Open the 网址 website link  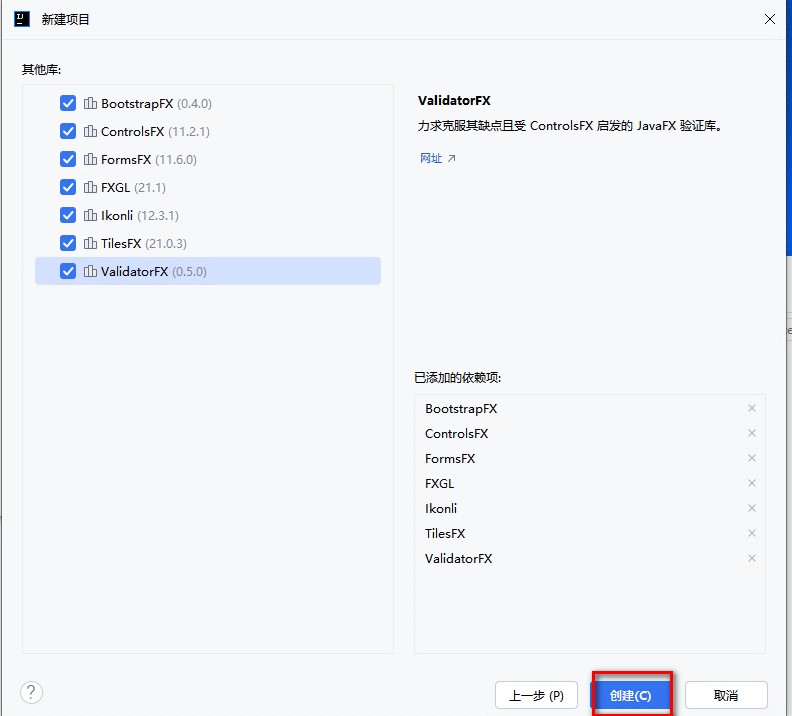431,159
